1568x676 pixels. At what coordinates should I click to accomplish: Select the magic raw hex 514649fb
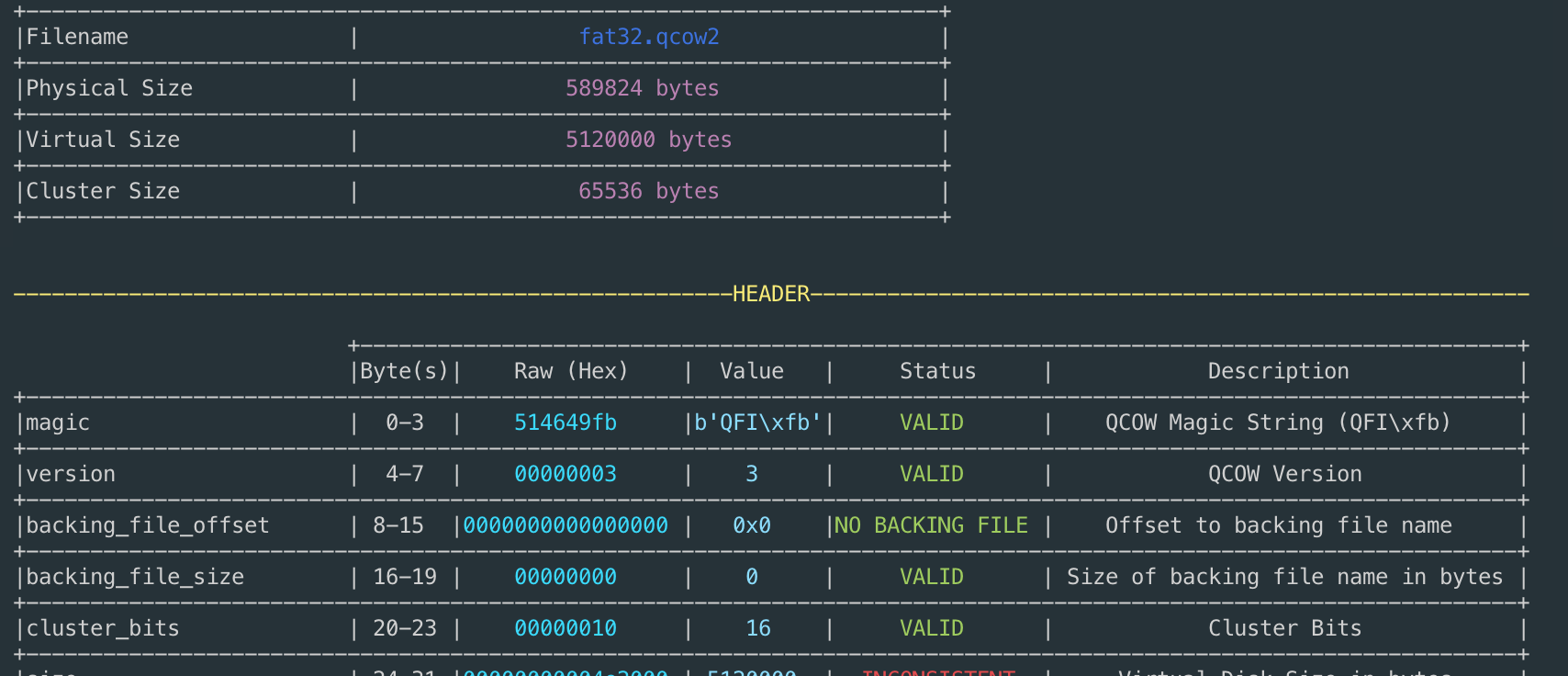(566, 422)
